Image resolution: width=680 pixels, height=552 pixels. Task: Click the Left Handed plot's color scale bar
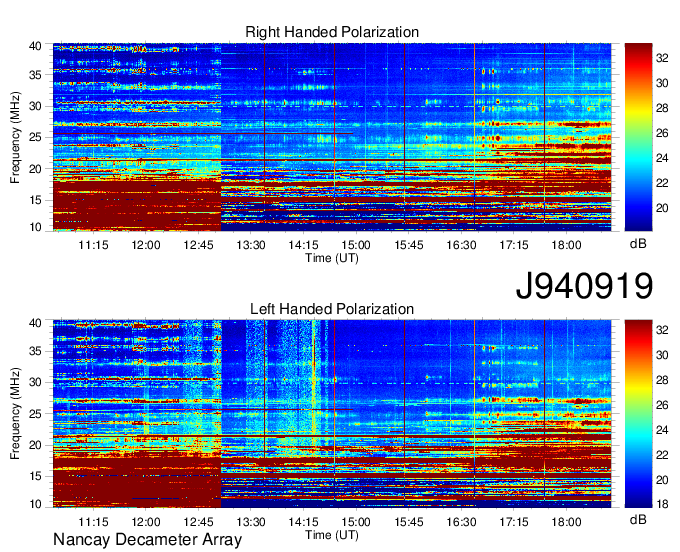click(638, 414)
